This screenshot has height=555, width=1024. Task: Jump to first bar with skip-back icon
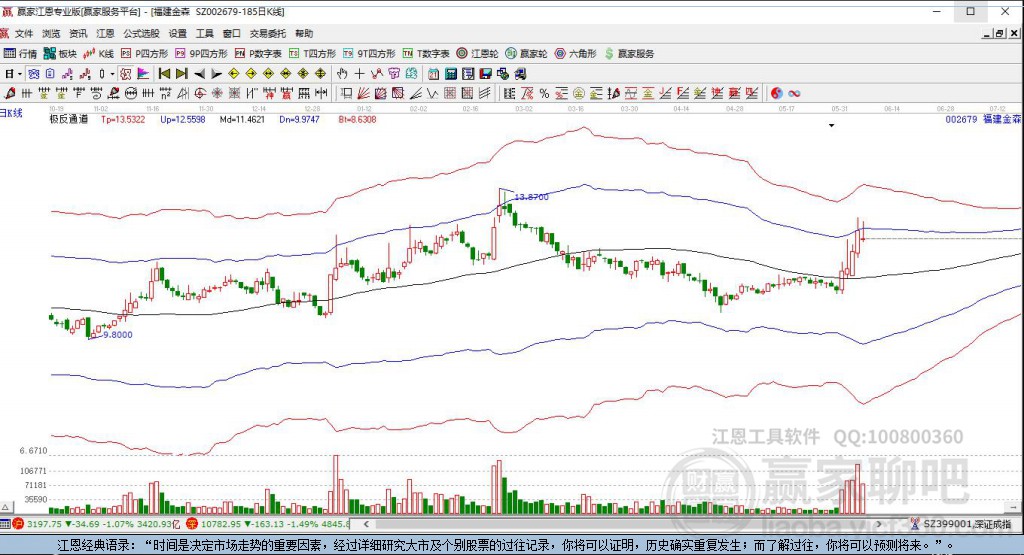(x=164, y=74)
